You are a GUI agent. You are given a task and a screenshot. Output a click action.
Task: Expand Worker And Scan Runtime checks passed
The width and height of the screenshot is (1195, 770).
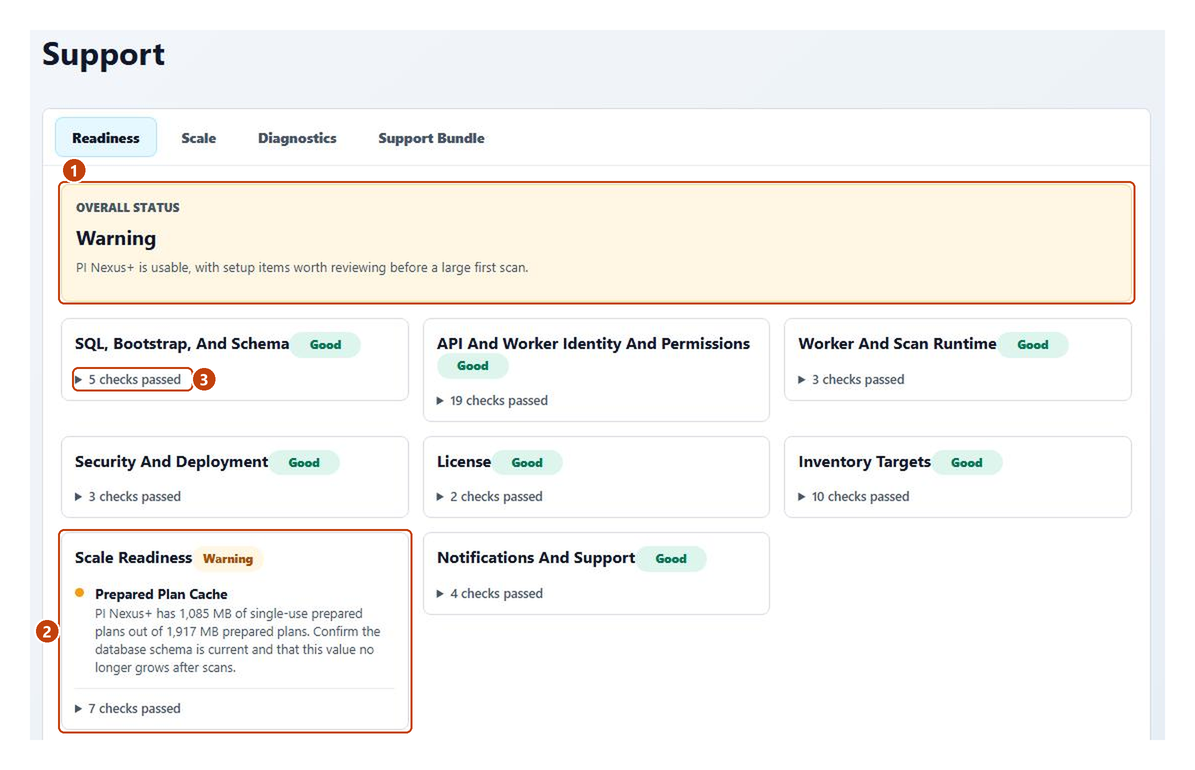pyautogui.click(x=851, y=380)
